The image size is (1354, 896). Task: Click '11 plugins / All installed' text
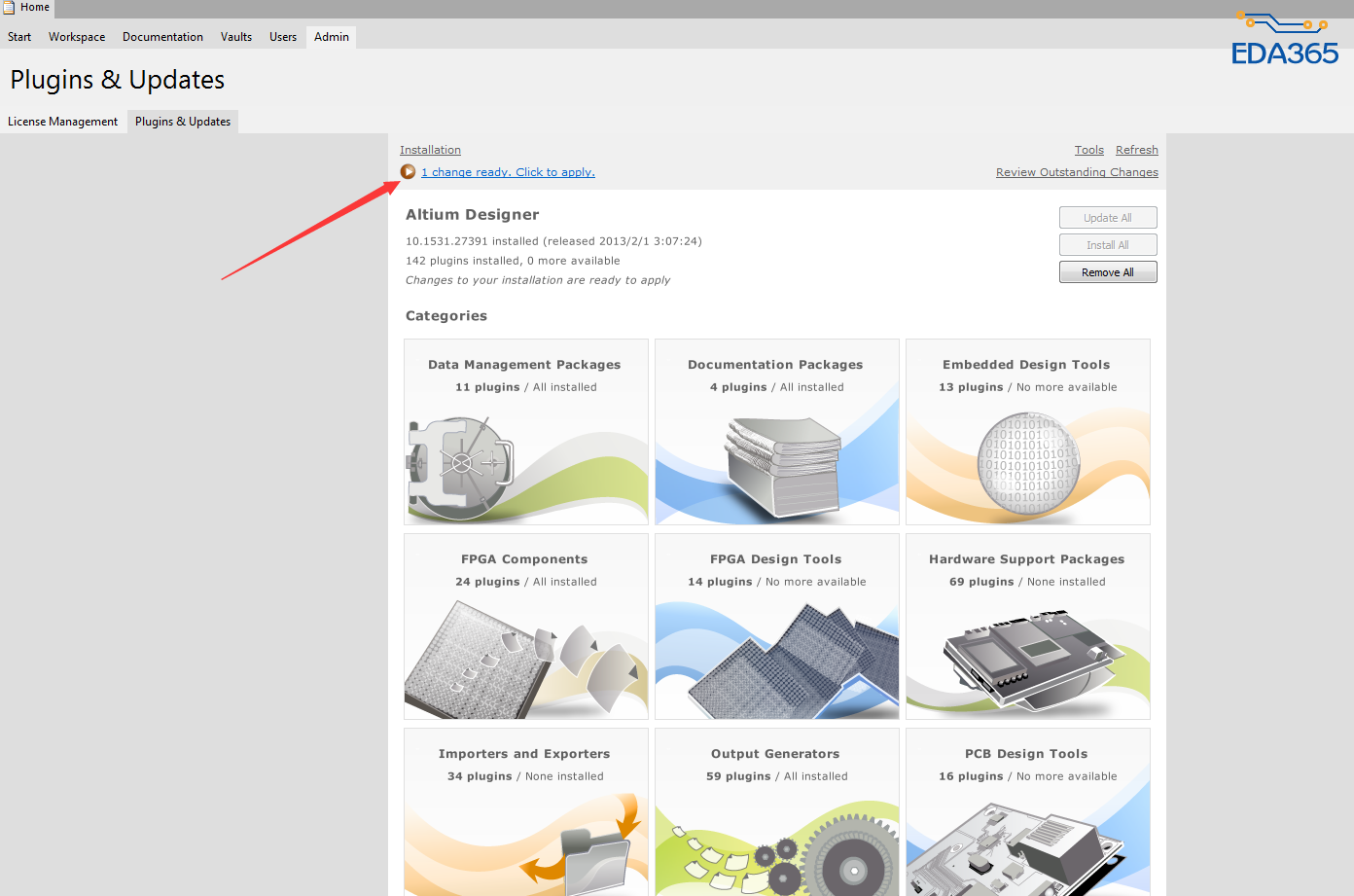coord(526,387)
